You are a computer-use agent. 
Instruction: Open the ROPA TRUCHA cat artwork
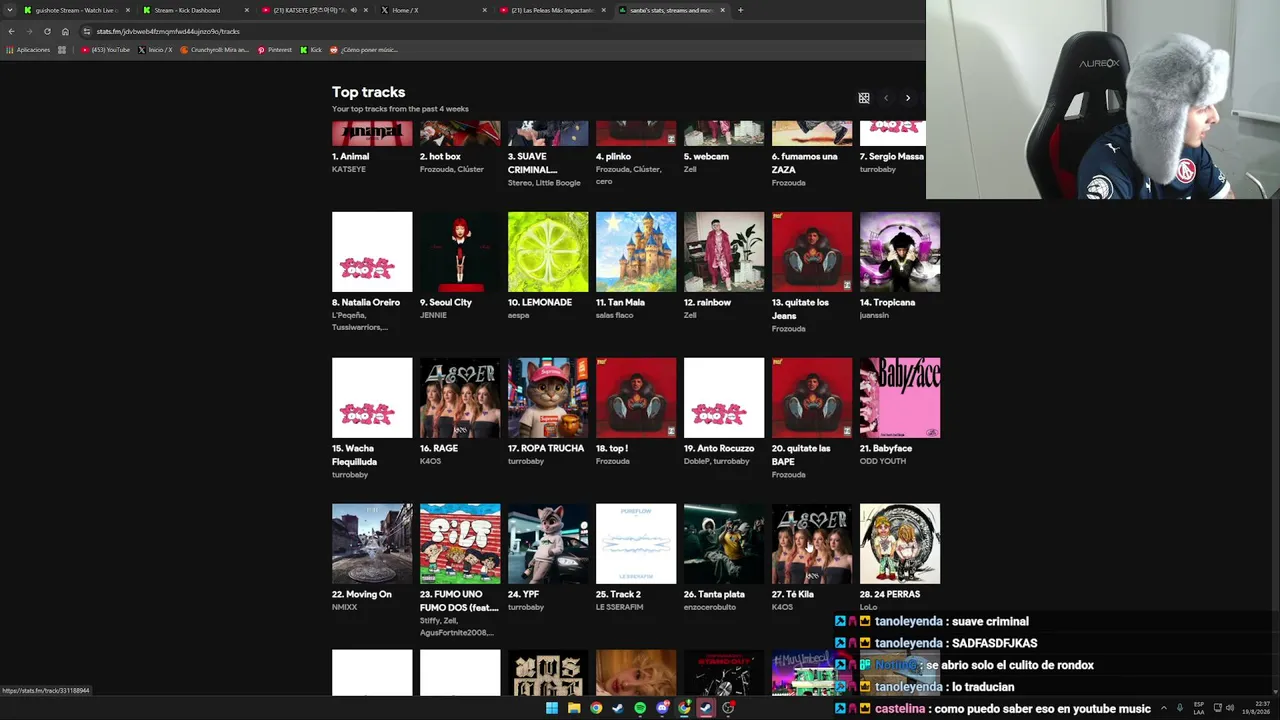pos(548,398)
